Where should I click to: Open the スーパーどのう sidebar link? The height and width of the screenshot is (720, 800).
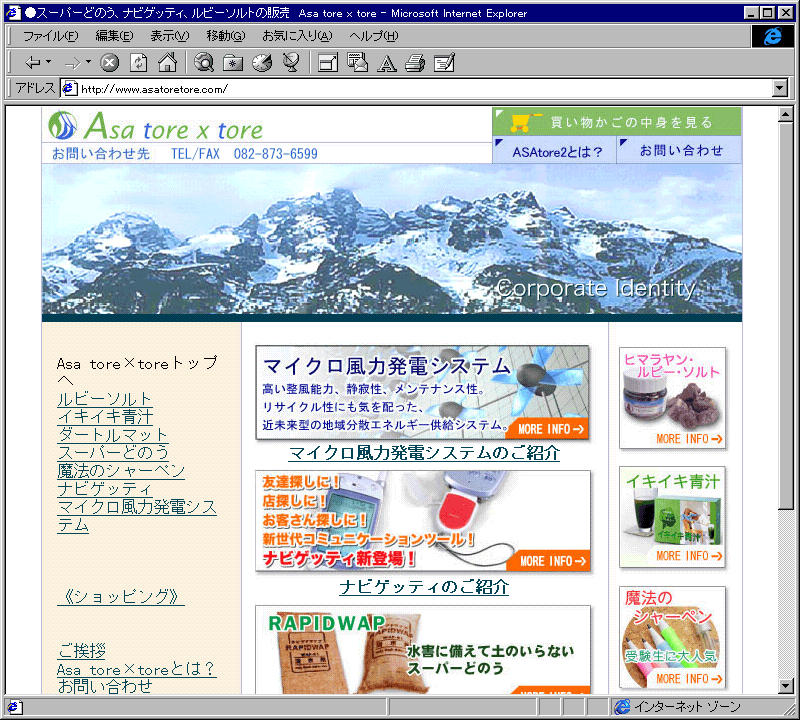click(113, 453)
